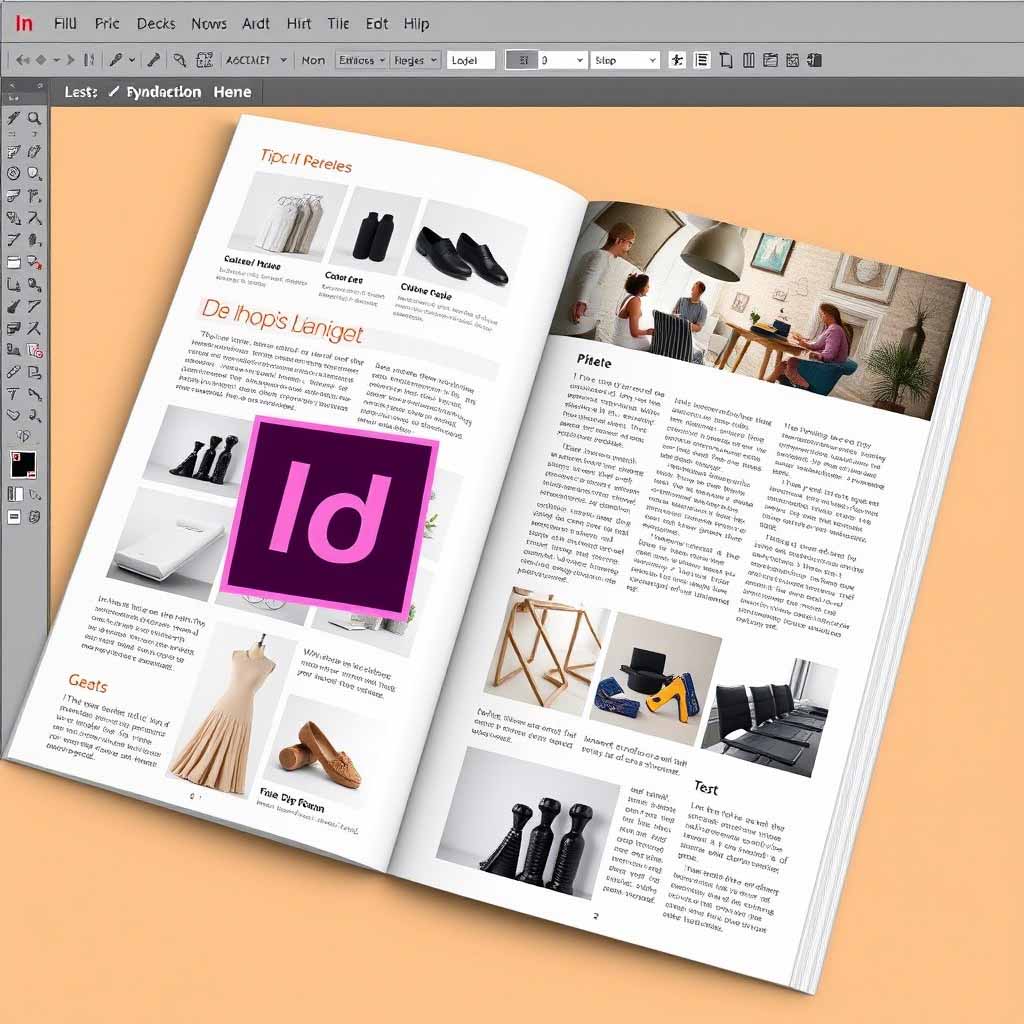The width and height of the screenshot is (1024, 1024).
Task: Click the dashed selection grid icon in the control bar
Action: coord(204,60)
